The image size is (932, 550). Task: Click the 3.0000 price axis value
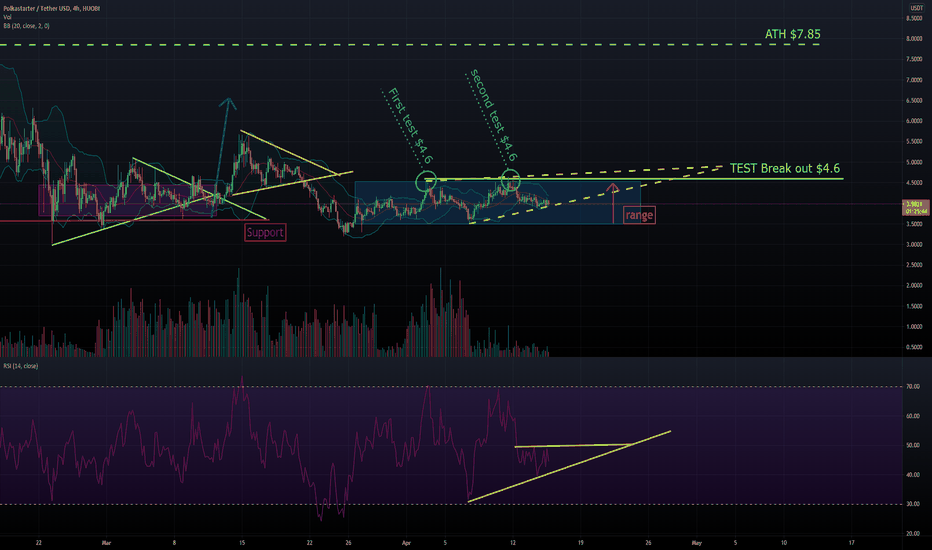click(914, 244)
